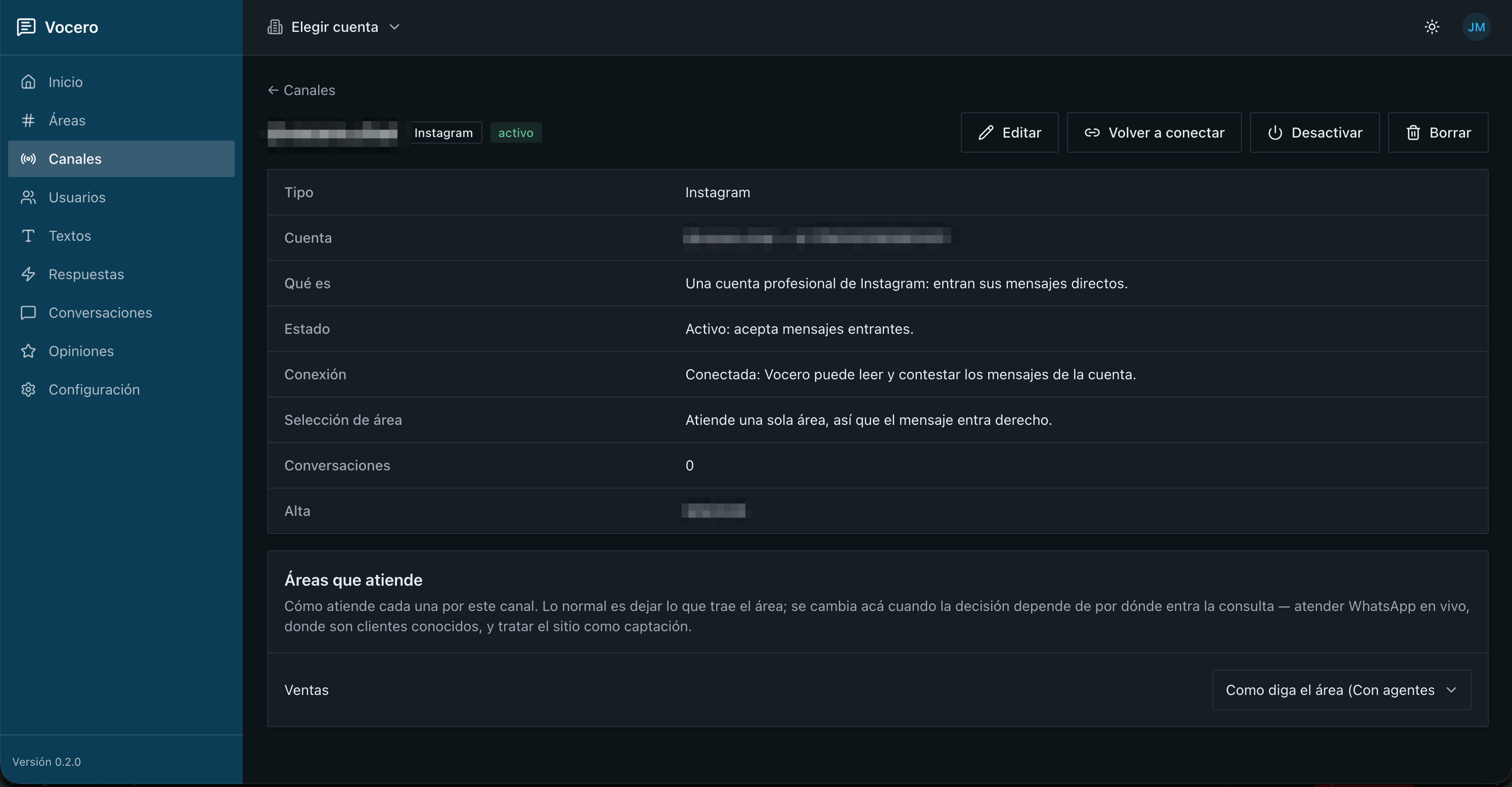Click the Selección de área label
This screenshot has height=787, width=1512.
point(343,420)
